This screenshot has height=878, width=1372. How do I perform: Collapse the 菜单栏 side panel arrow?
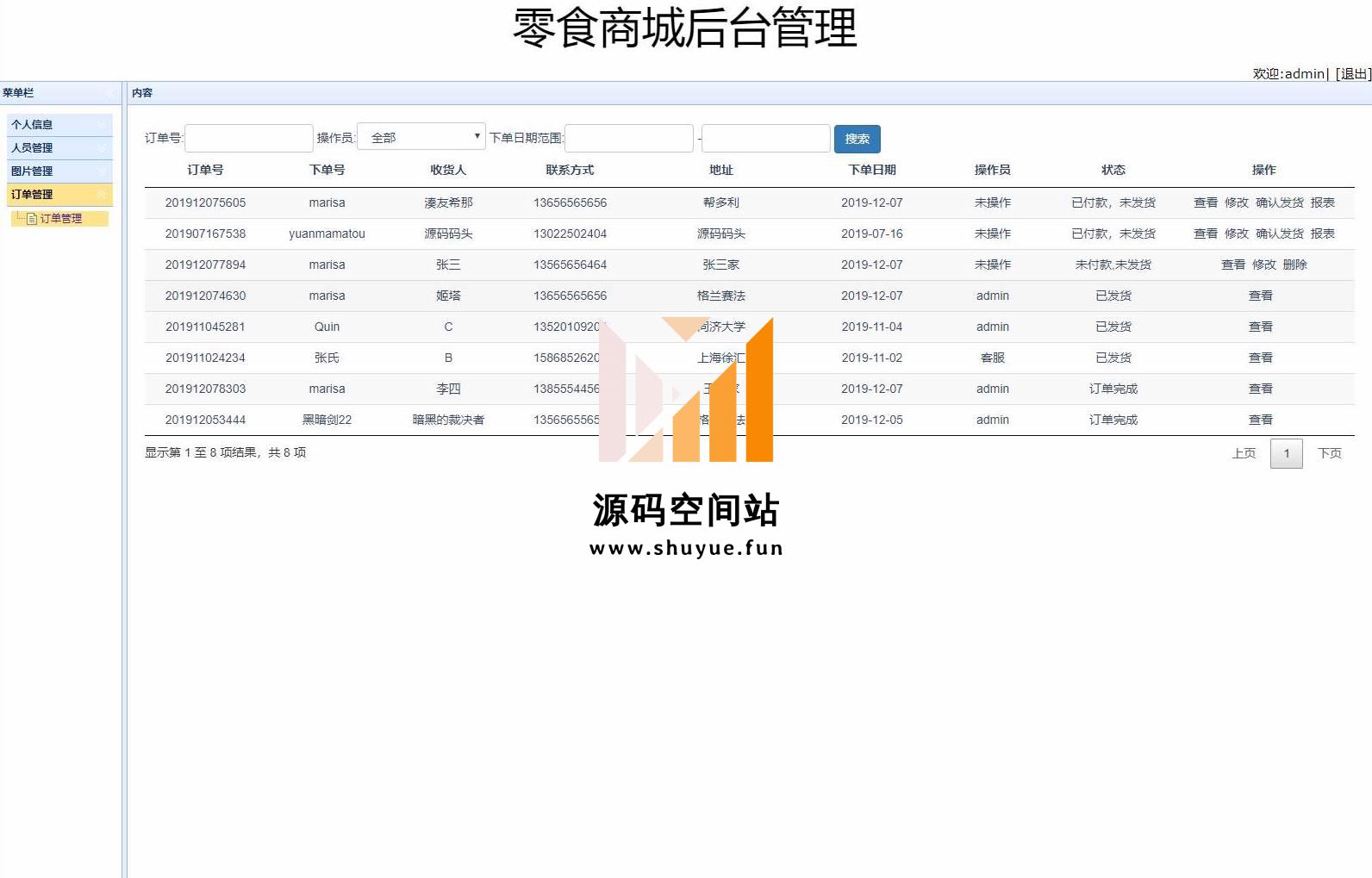coord(109,93)
